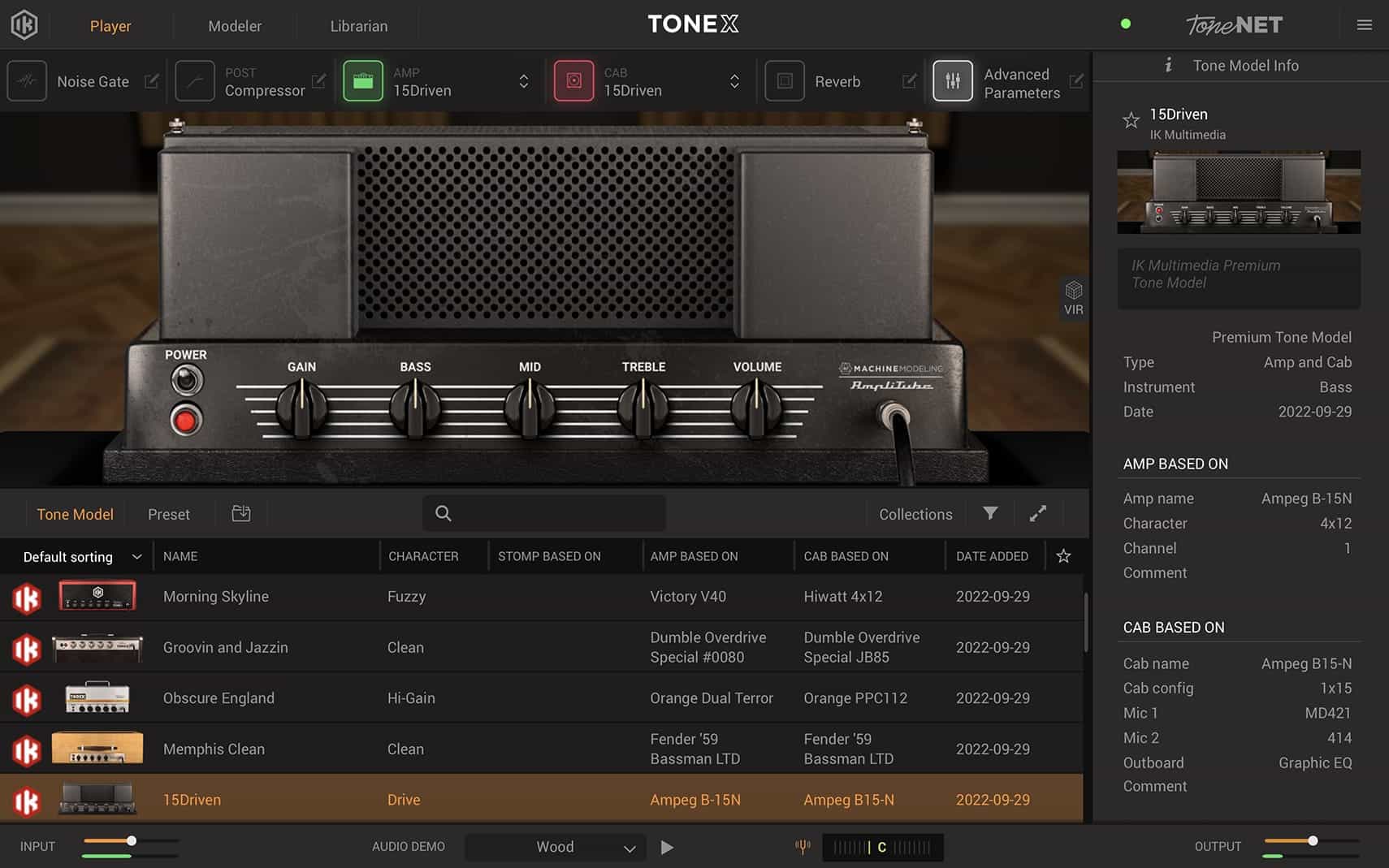The width and height of the screenshot is (1389, 868).
Task: Open the hamburger menu
Action: (x=1365, y=25)
